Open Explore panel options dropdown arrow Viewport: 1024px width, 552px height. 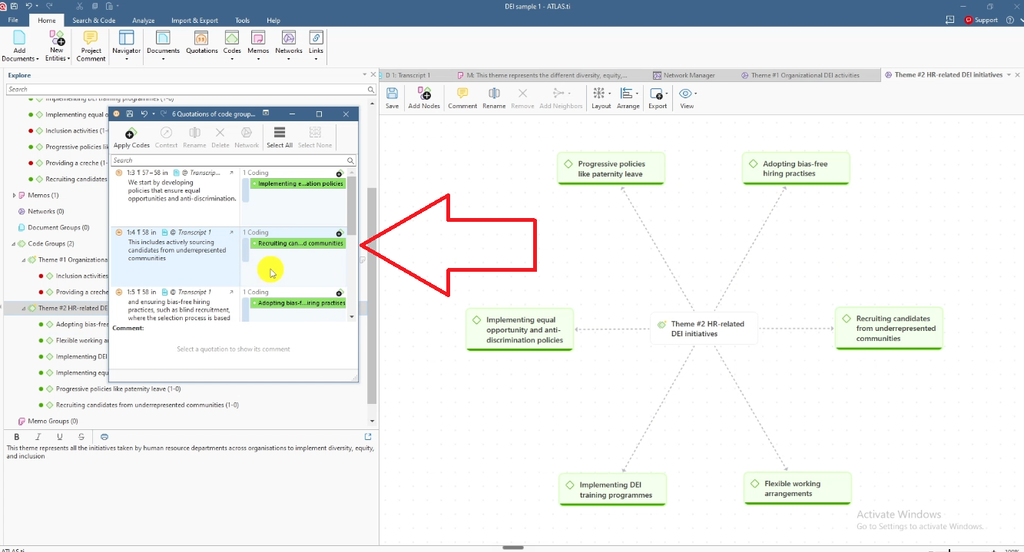364,74
